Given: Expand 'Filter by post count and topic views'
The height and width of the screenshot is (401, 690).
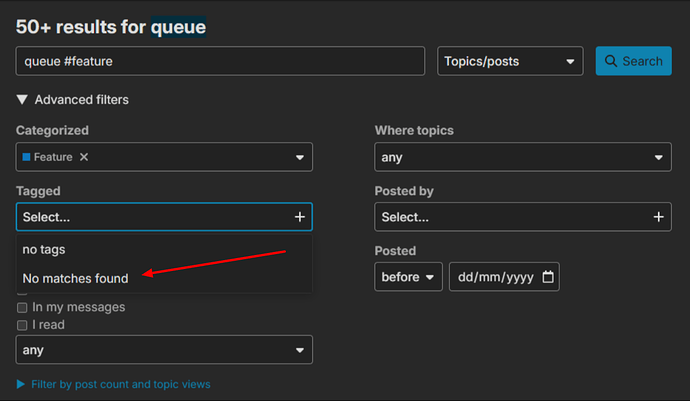Looking at the screenshot, I should pyautogui.click(x=114, y=384).
